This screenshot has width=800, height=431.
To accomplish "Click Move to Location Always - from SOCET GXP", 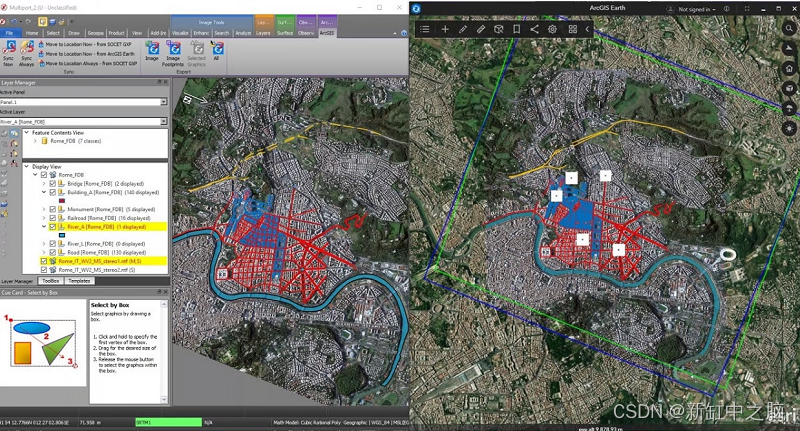I will tap(88, 63).
